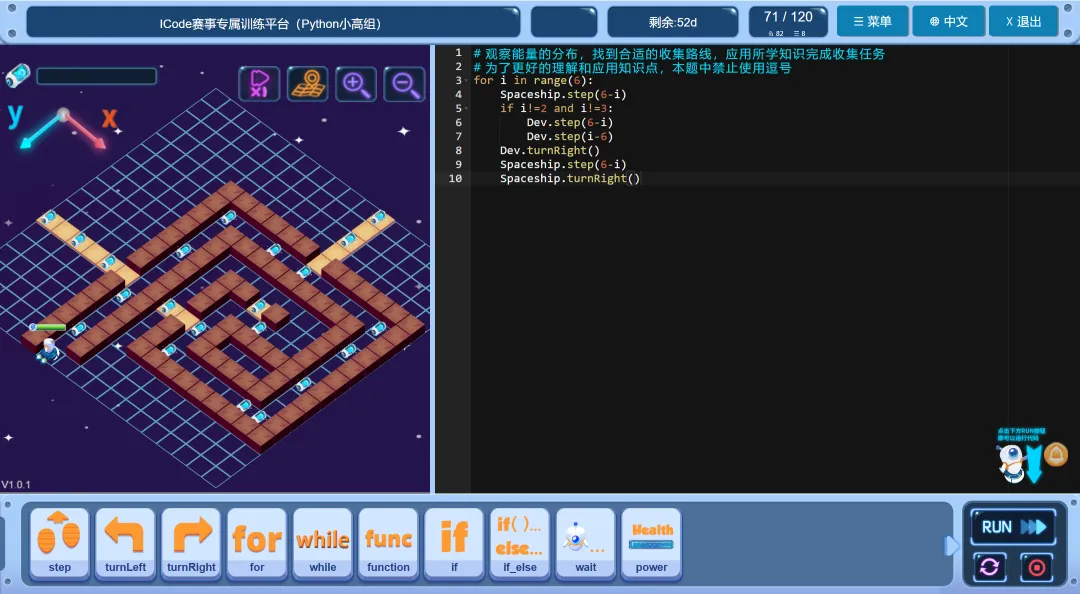This screenshot has width=1080, height=594.
Task: Open the 菜单 menu
Action: point(873,21)
